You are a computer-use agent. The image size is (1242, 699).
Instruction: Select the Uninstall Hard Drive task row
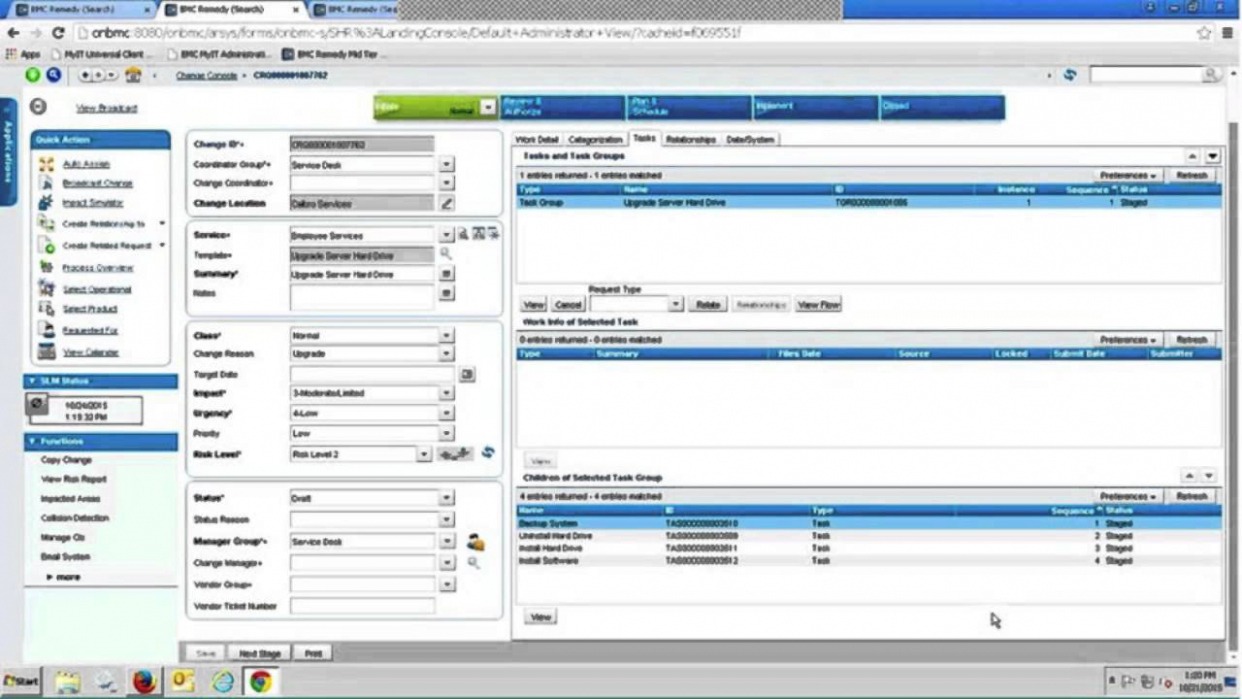click(x=869, y=536)
